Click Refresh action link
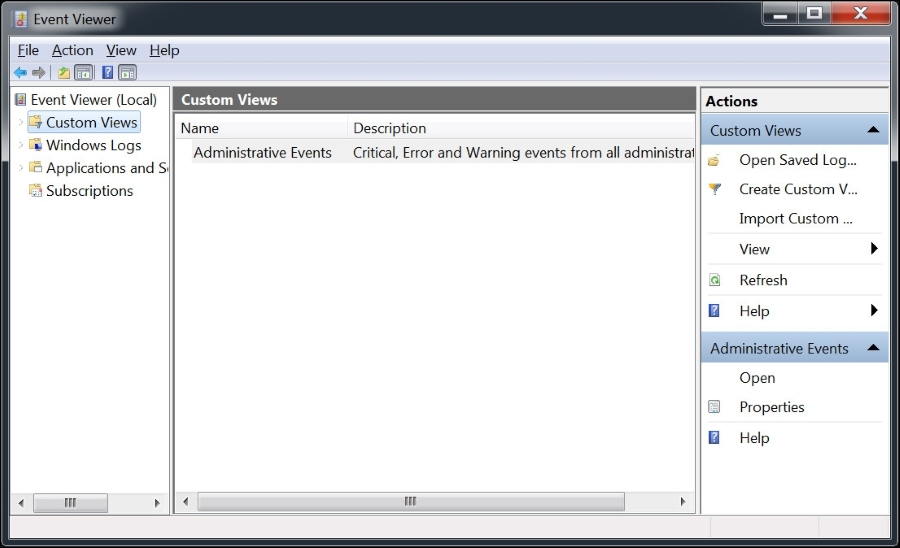 click(x=763, y=280)
